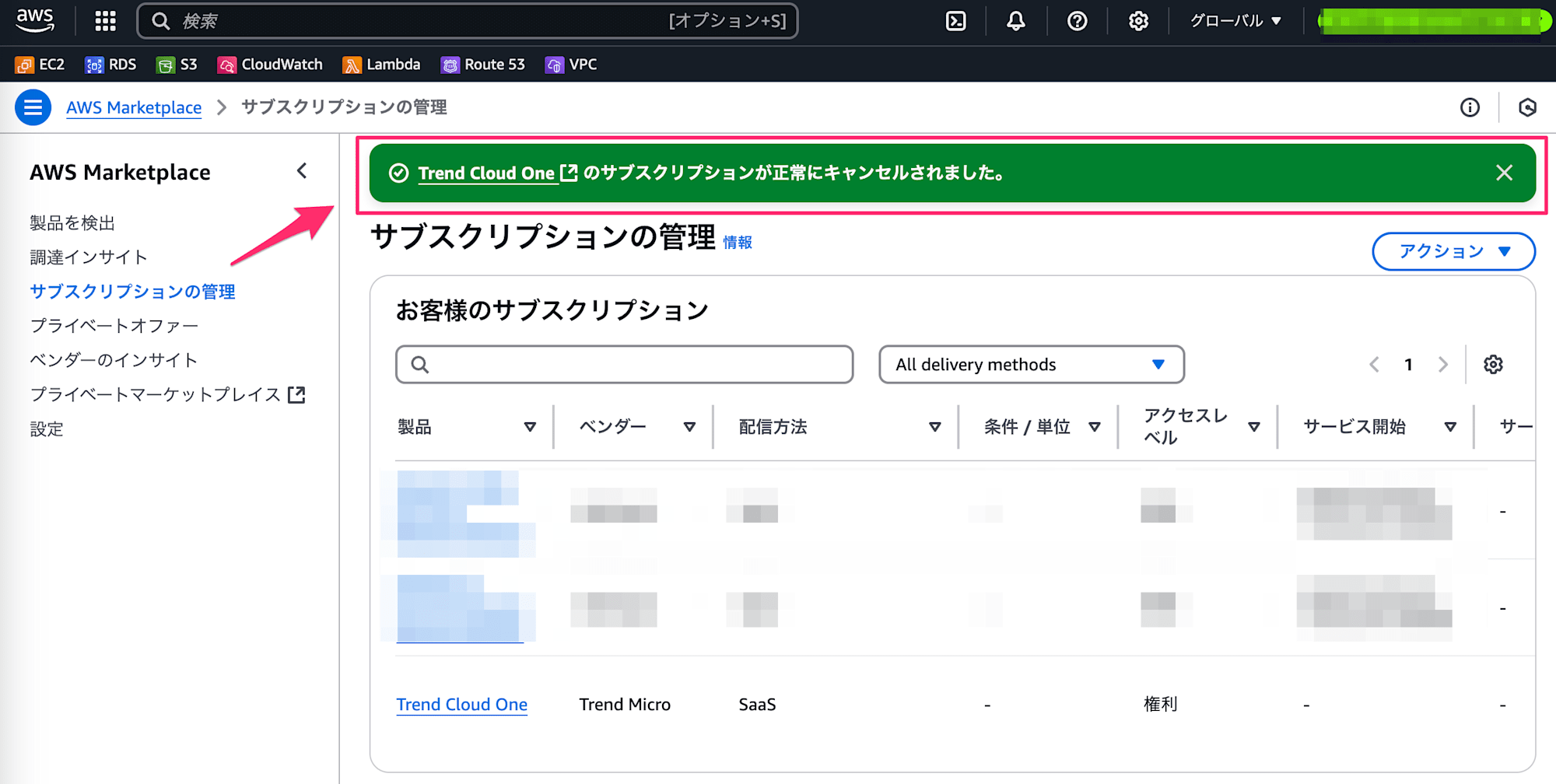The image size is (1556, 784).
Task: Sort by ベンダー column arrow
Action: [x=689, y=426]
